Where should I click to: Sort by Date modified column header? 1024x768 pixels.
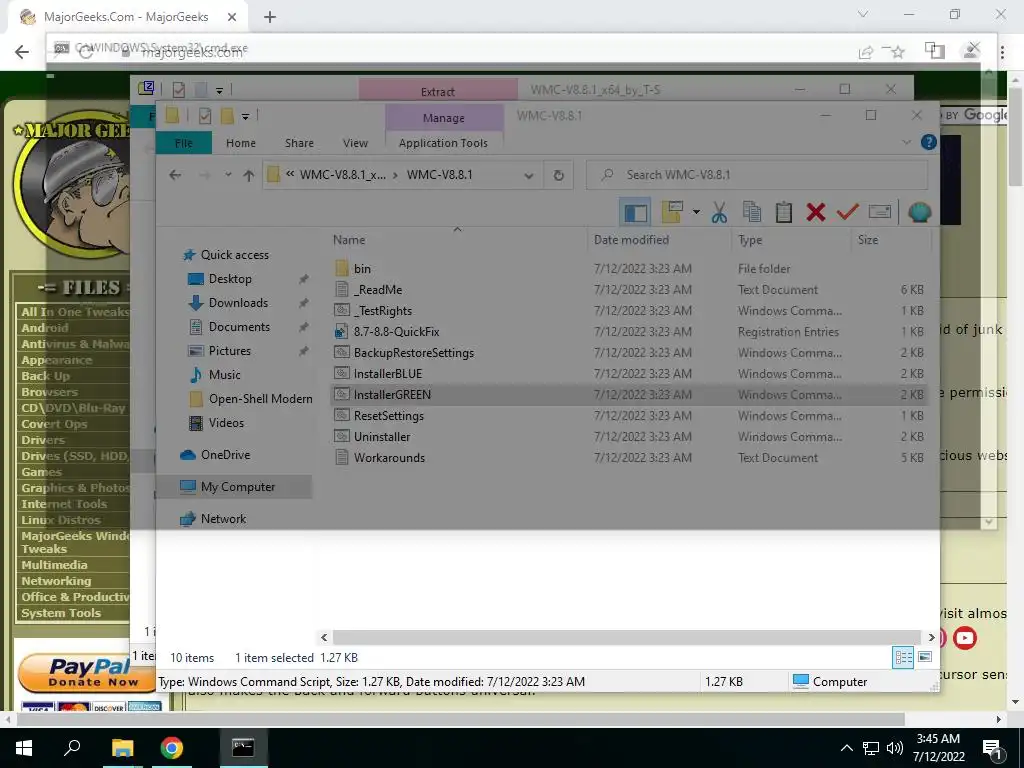coord(632,240)
